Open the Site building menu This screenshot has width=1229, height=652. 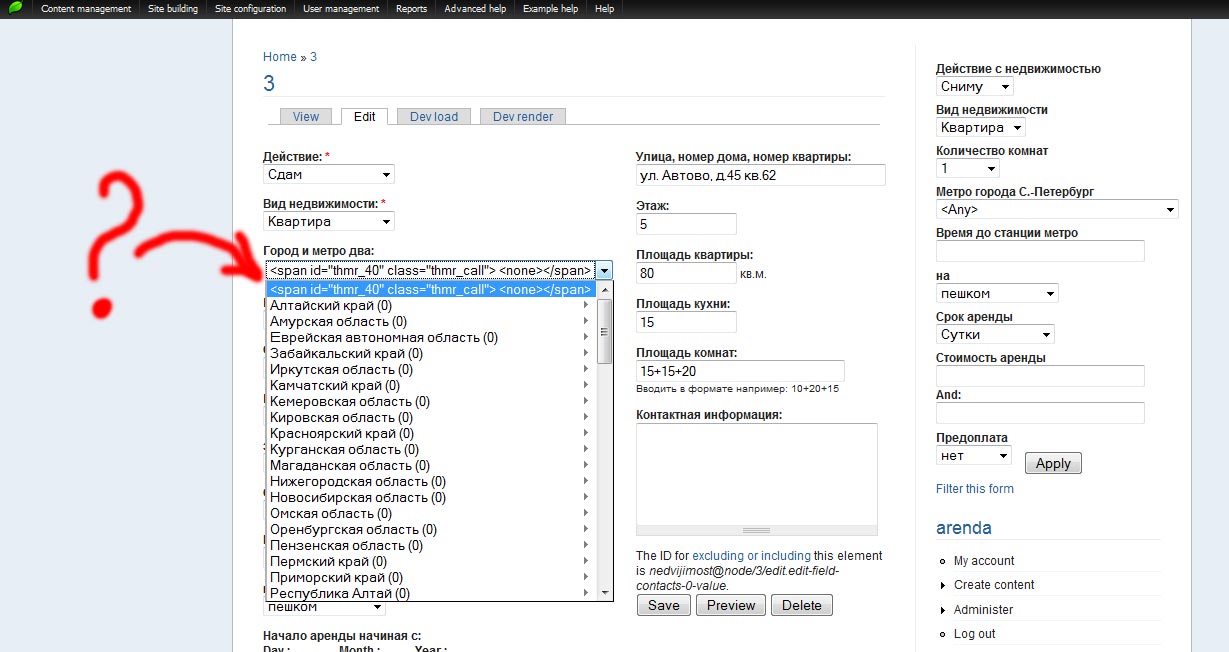click(x=172, y=8)
